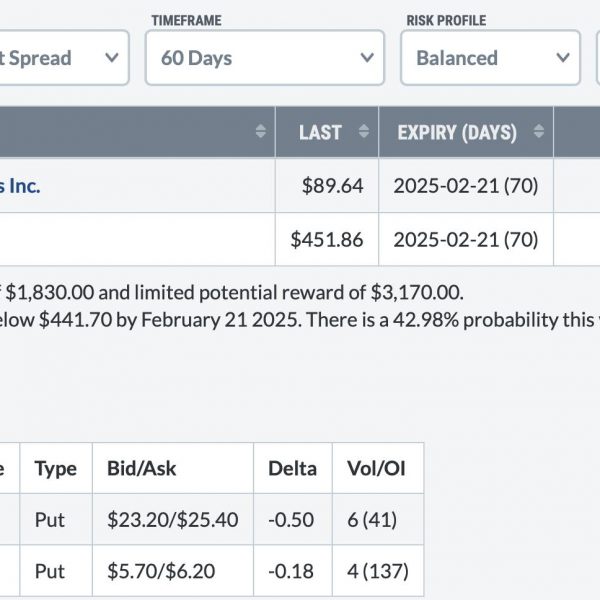
Task: Select the $5.70/$6.20 bid/ask cell
Action: point(173,571)
